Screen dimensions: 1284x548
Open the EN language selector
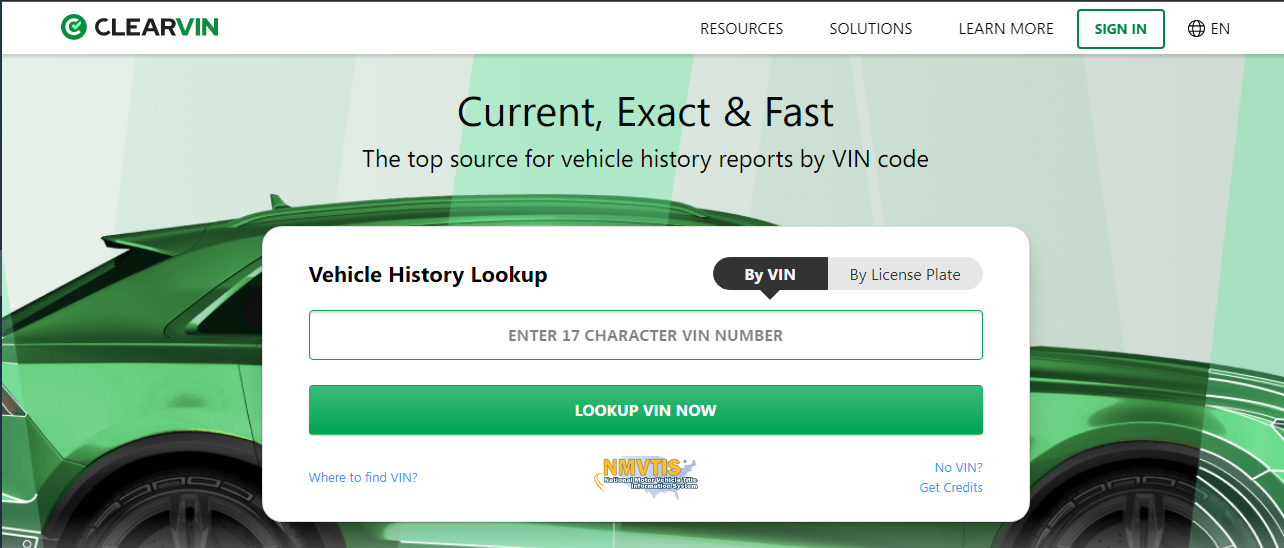point(1220,29)
